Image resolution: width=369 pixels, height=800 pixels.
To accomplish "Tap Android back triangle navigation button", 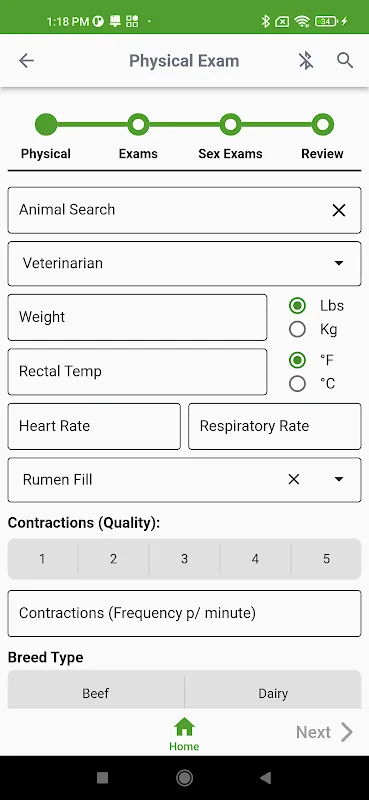I will click(265, 778).
